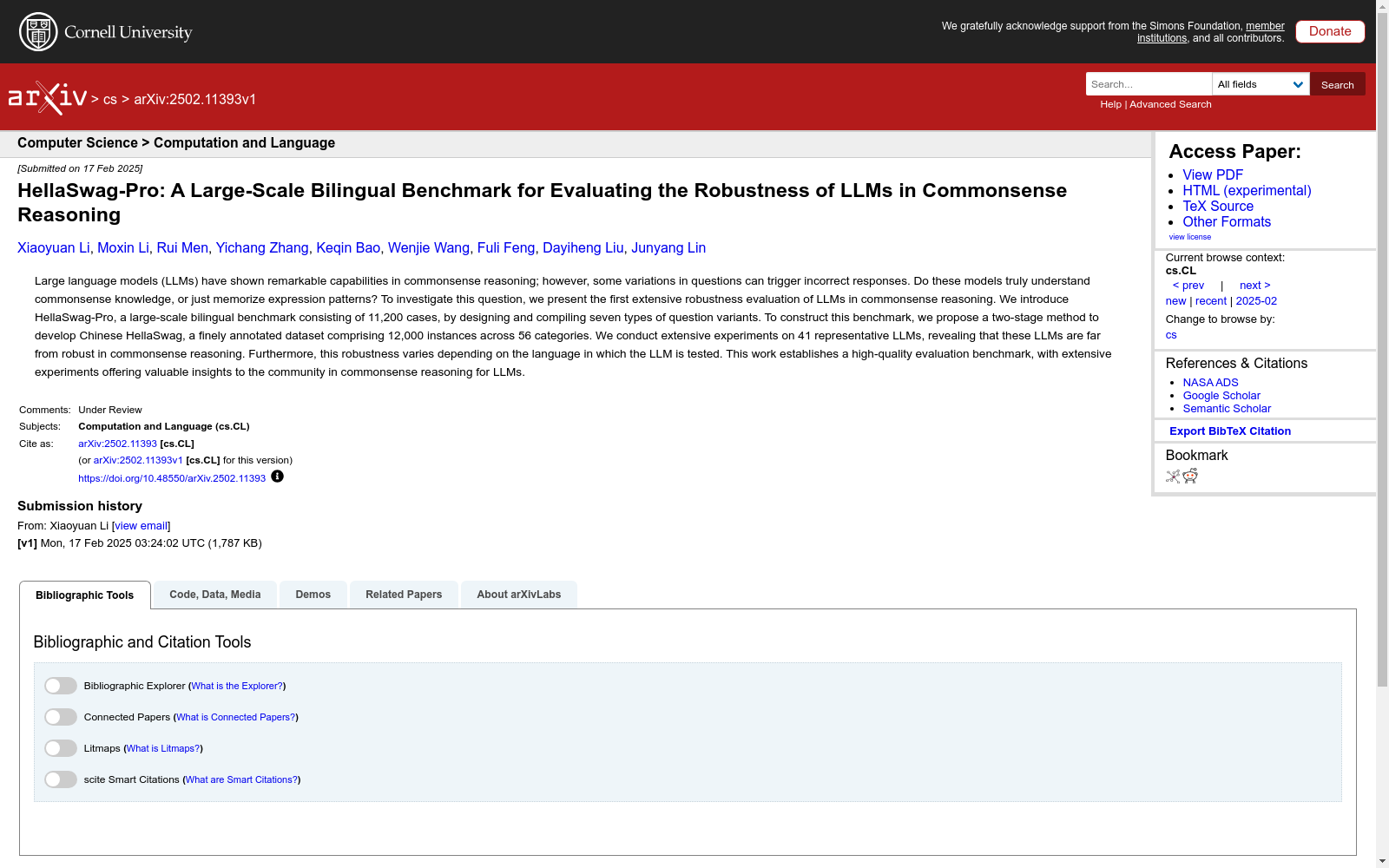Click What is the Explorer? link

click(237, 686)
